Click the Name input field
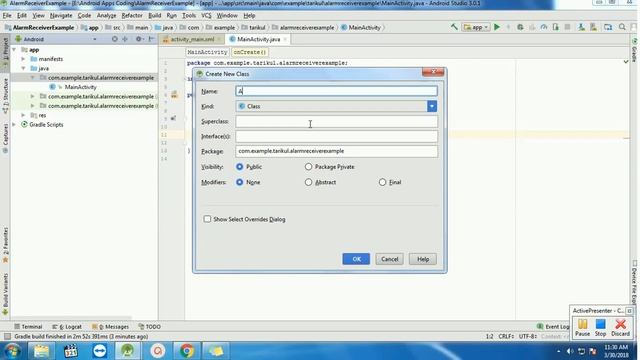Image resolution: width=640 pixels, height=360 pixels. coord(336,91)
